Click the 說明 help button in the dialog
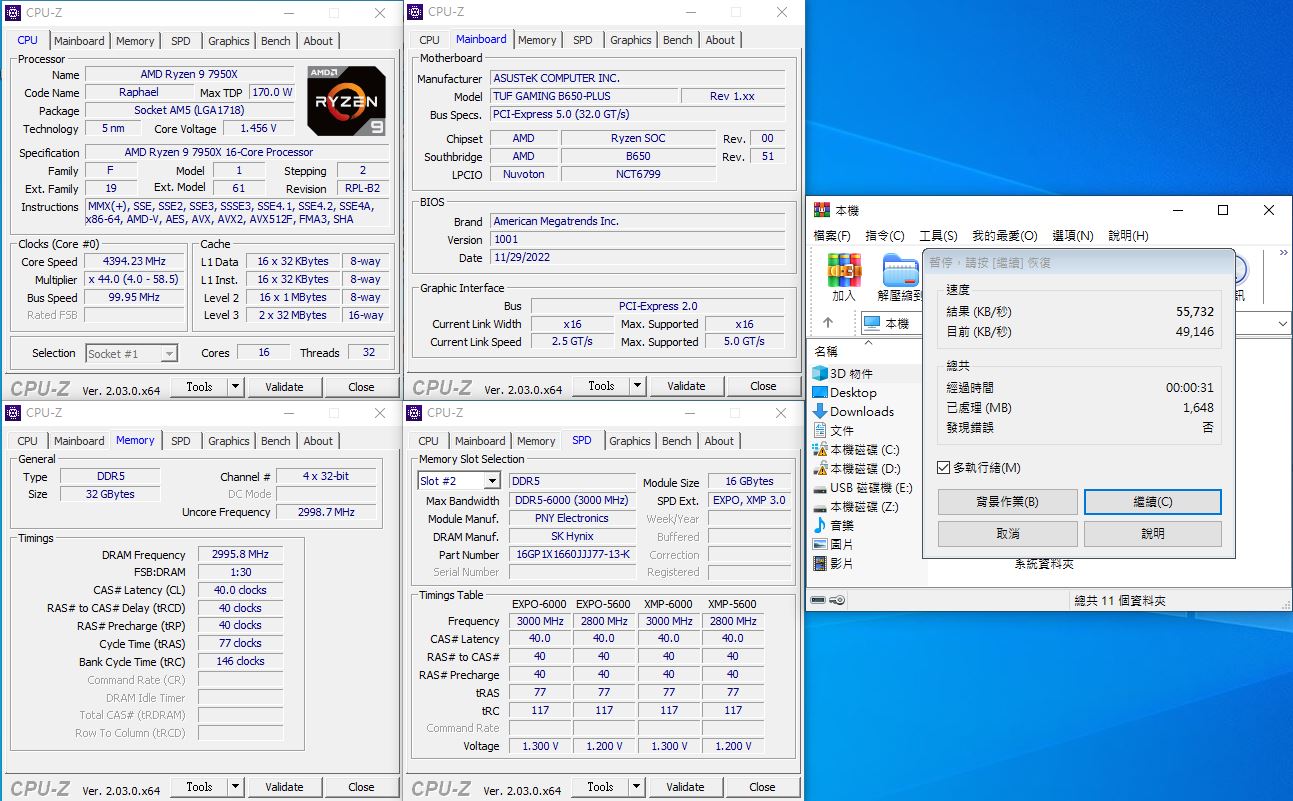This screenshot has width=1293, height=801. pyautogui.click(x=1153, y=534)
